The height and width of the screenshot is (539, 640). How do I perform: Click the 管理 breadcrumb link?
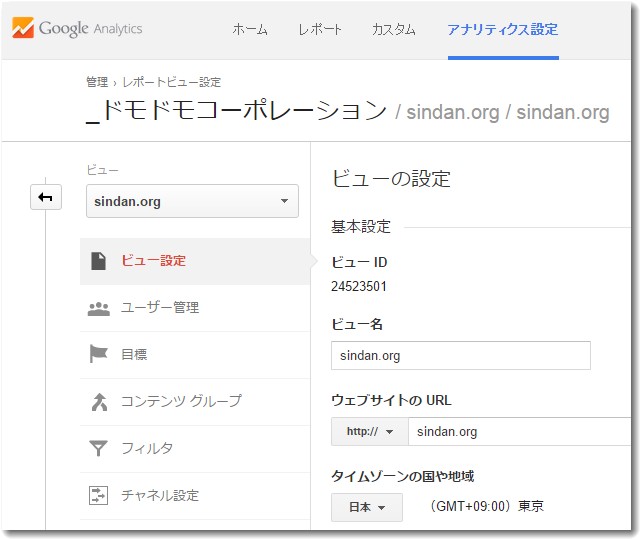coord(97,82)
